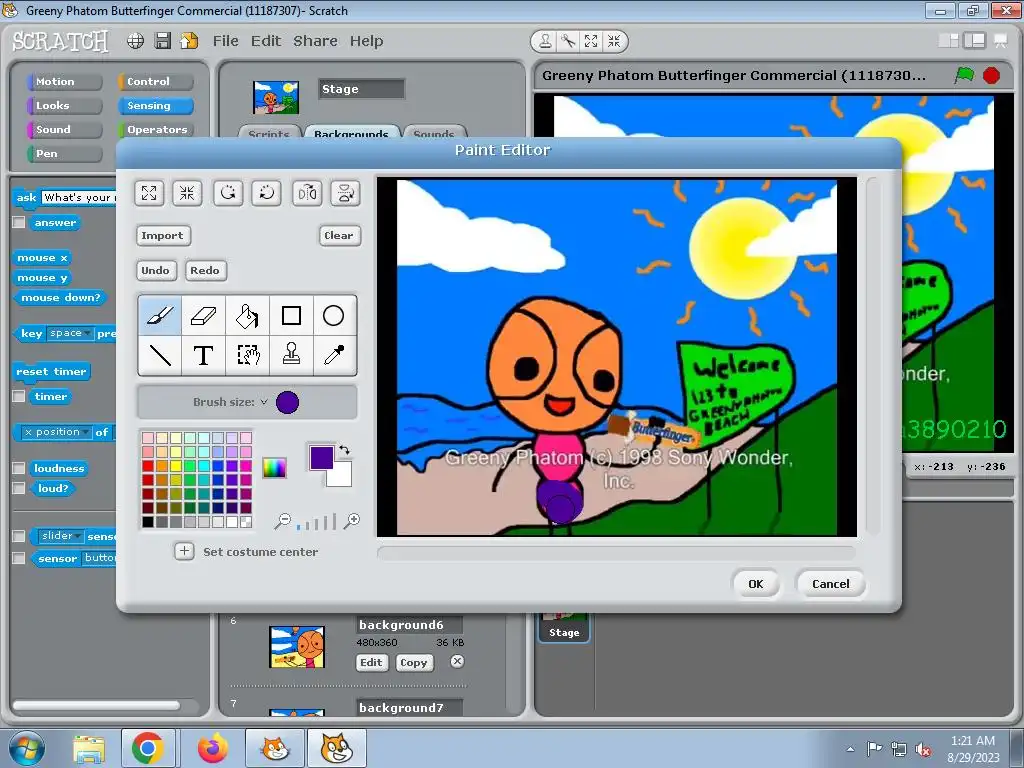Select the Ellipse tool
The width and height of the screenshot is (1024, 768).
pyautogui.click(x=334, y=315)
